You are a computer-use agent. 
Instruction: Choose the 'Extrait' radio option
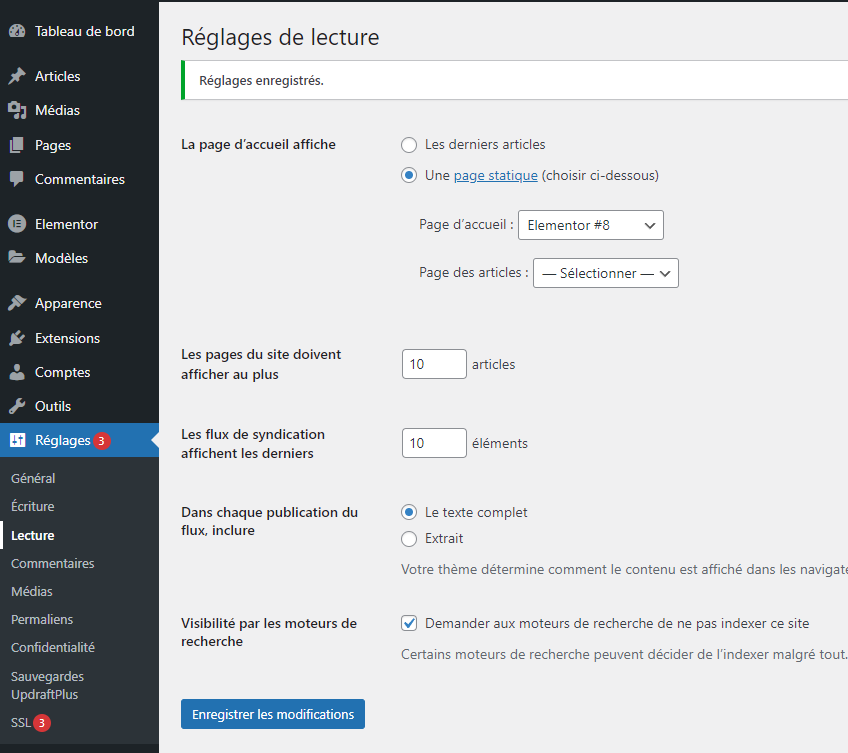pyautogui.click(x=409, y=539)
